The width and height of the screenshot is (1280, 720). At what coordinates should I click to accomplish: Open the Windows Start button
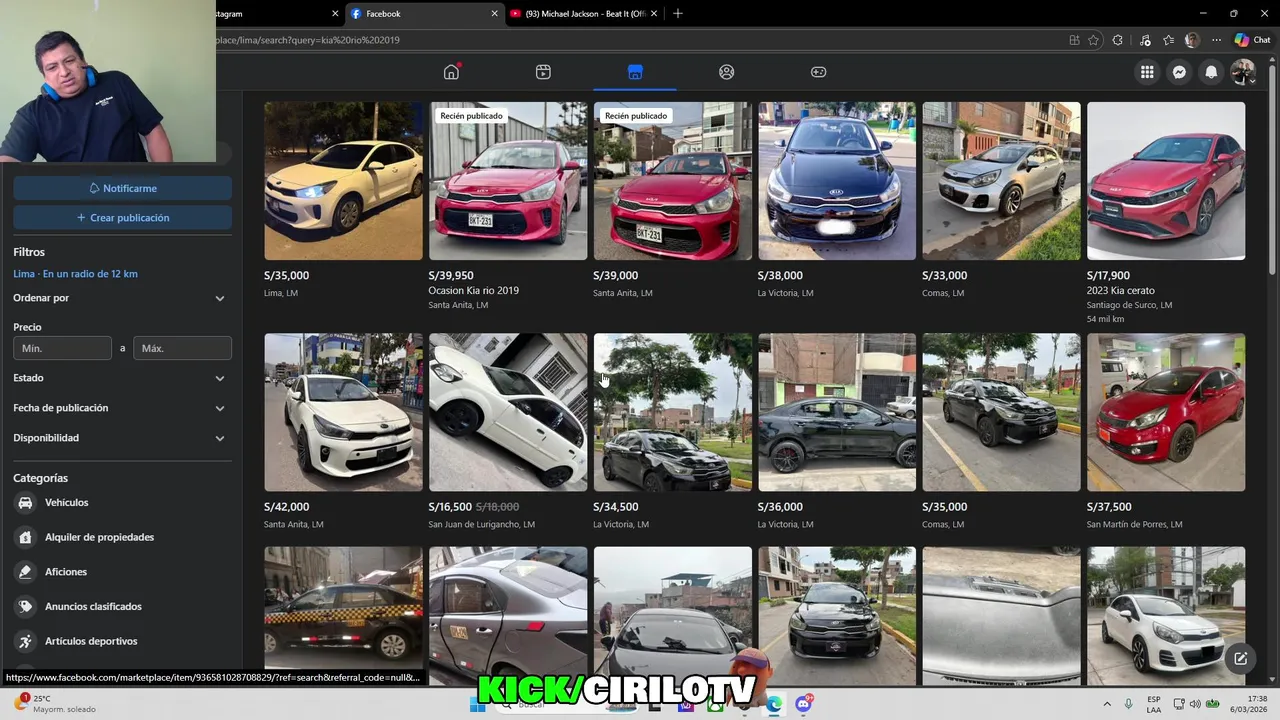pyautogui.click(x=478, y=704)
